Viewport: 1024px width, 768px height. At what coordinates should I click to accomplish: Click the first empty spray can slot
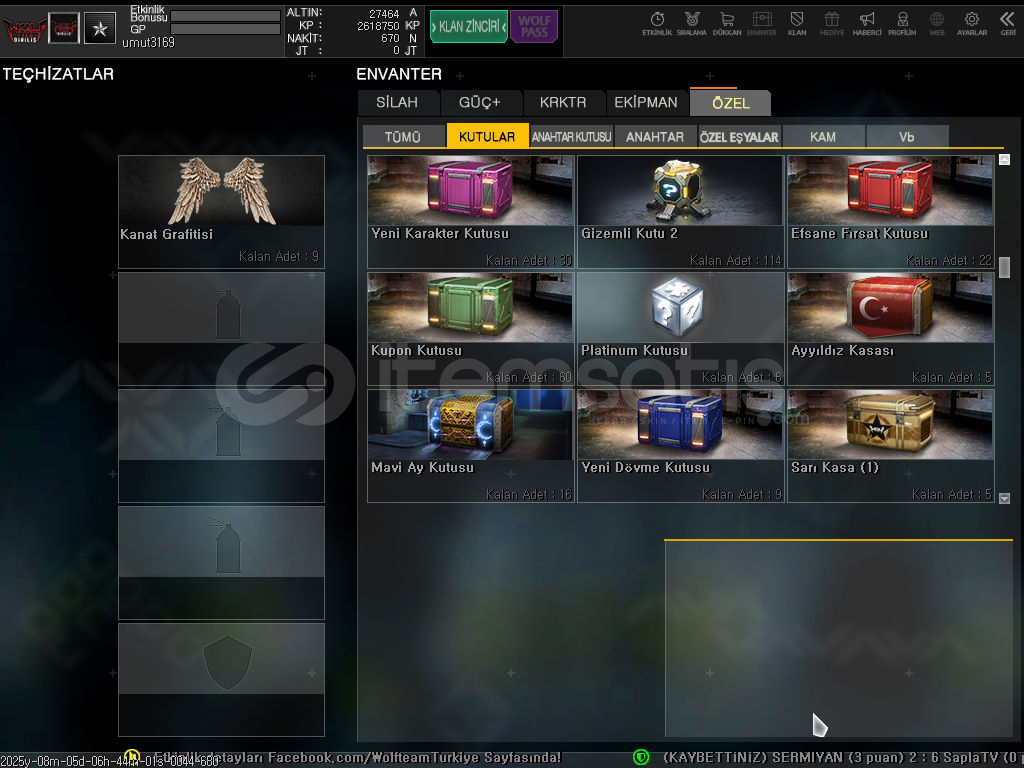(x=221, y=328)
